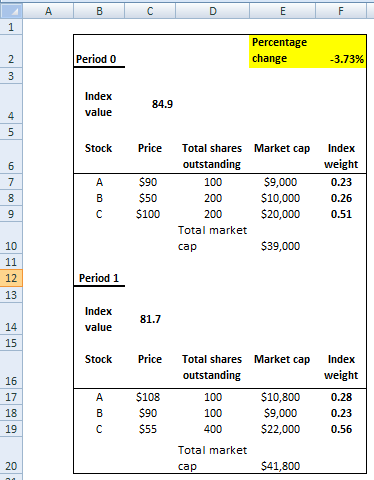The width and height of the screenshot is (374, 480).
Task: Click the $10,000 market cap cell
Action: [x=280, y=198]
